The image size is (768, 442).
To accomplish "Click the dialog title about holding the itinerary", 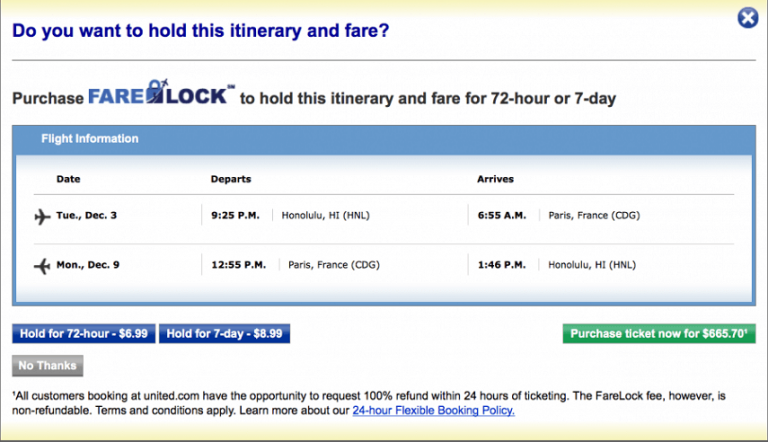I will click(x=200, y=30).
